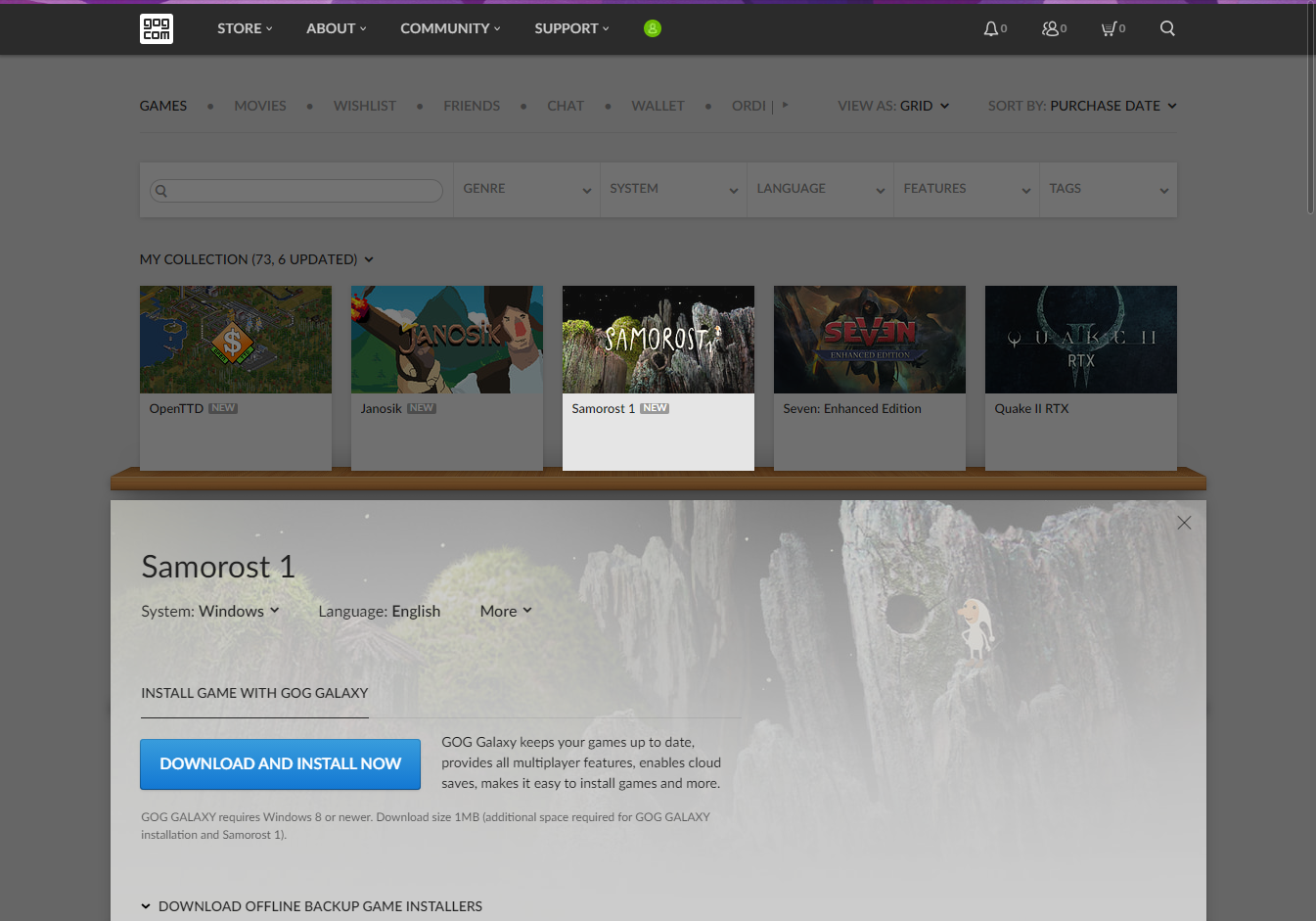Click the small arrow next to ORDI tab
1316x921 pixels.
pyautogui.click(x=785, y=105)
